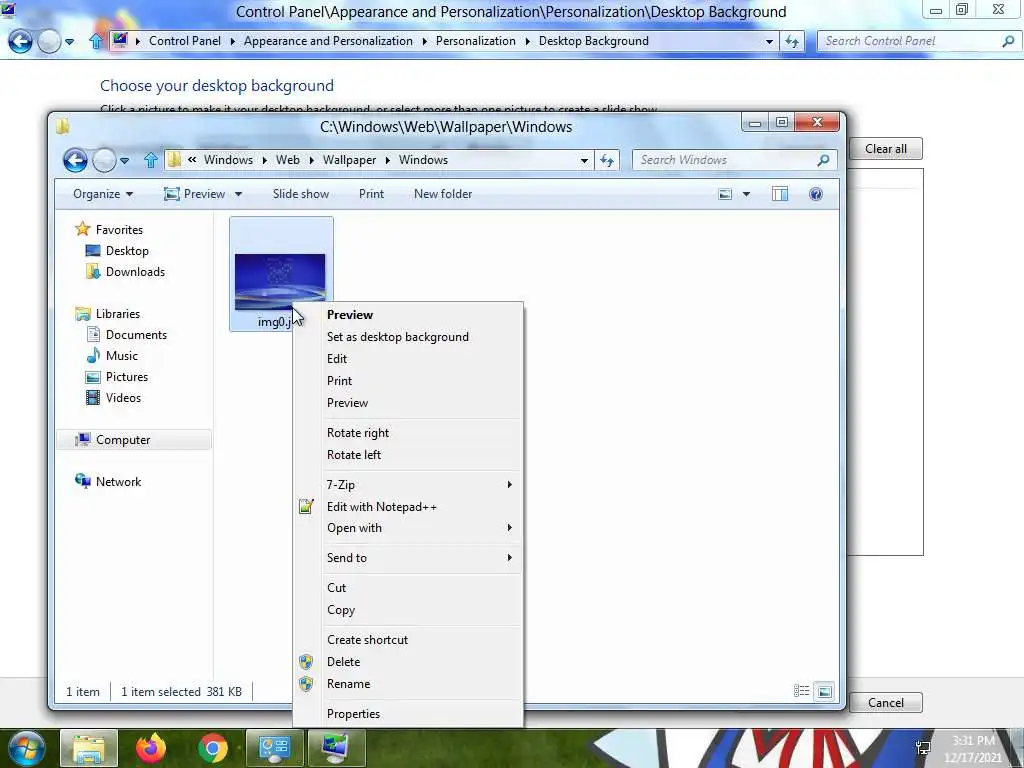The image size is (1024, 768).
Task: Click search magnifier in Search Windows box
Action: (823, 160)
